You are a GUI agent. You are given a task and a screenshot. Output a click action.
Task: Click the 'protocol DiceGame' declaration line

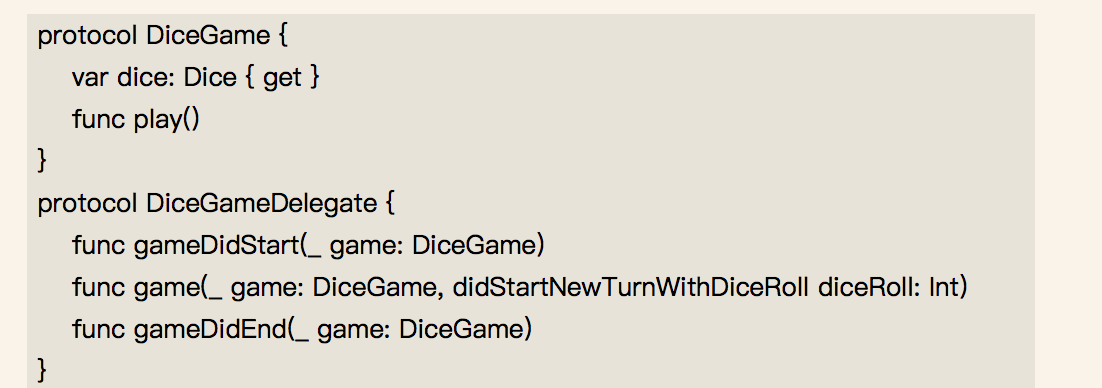[162, 35]
